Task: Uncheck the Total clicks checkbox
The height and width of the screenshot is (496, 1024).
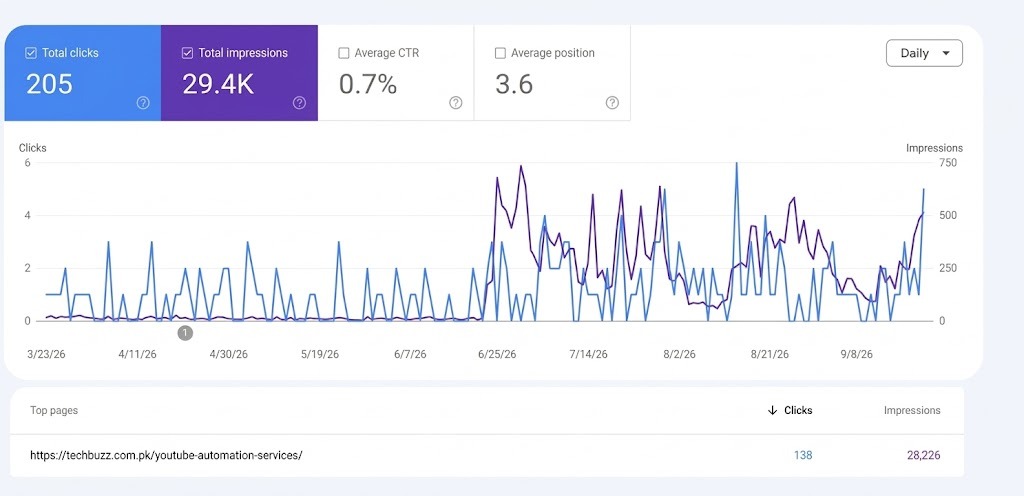Action: coord(31,53)
